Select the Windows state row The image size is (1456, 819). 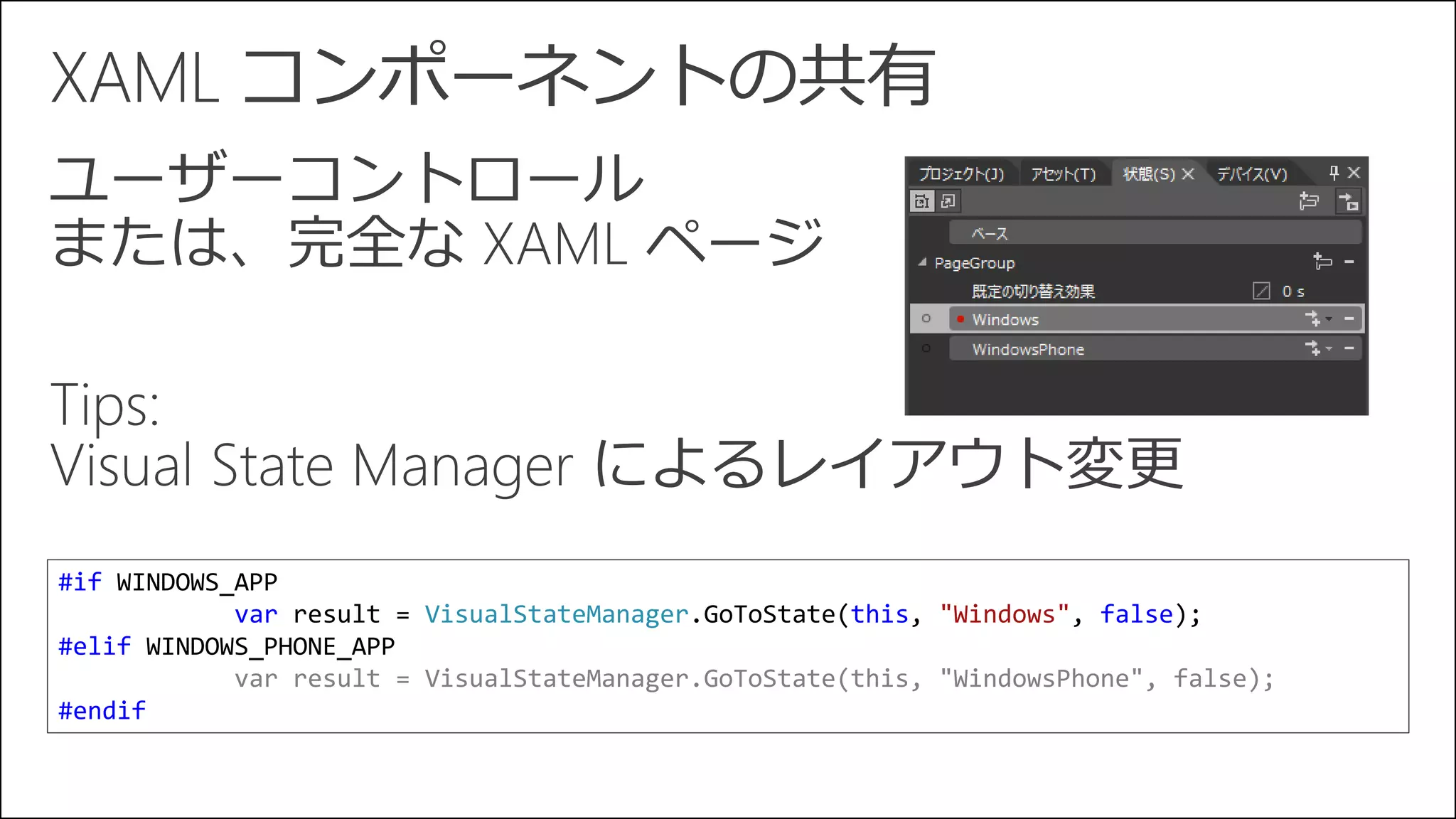coord(1155,319)
